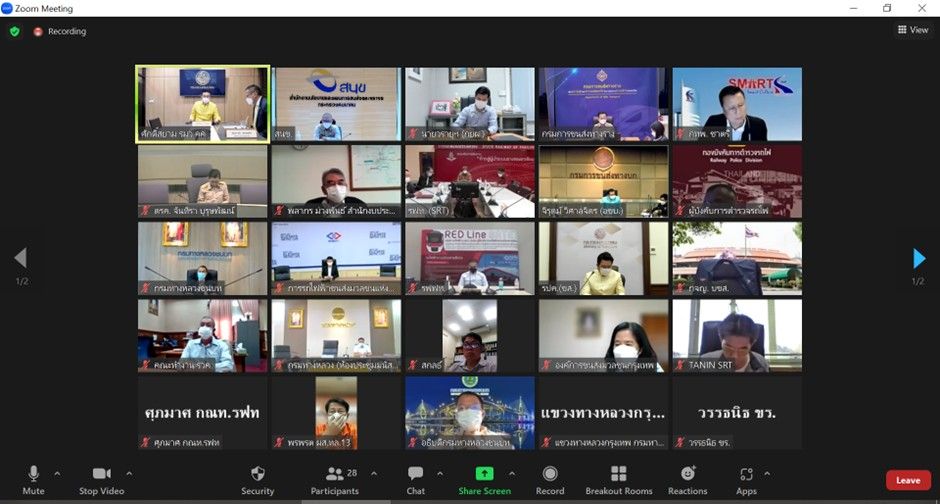Open the Reactions menu

(x=687, y=478)
